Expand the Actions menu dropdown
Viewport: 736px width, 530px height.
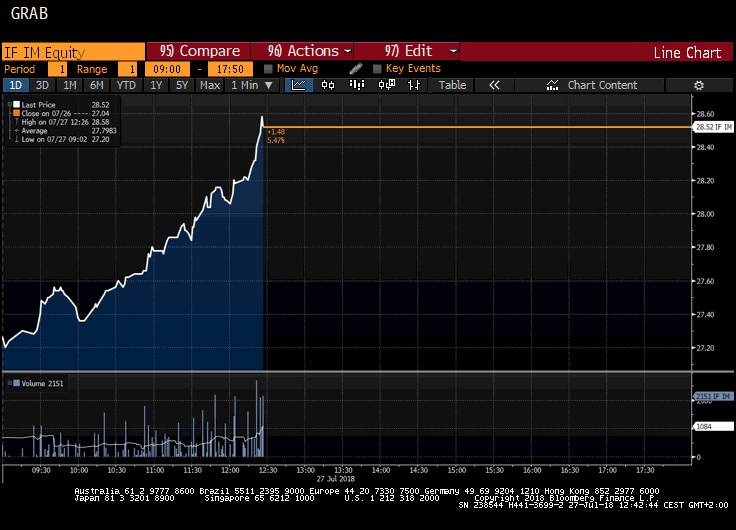coord(309,51)
